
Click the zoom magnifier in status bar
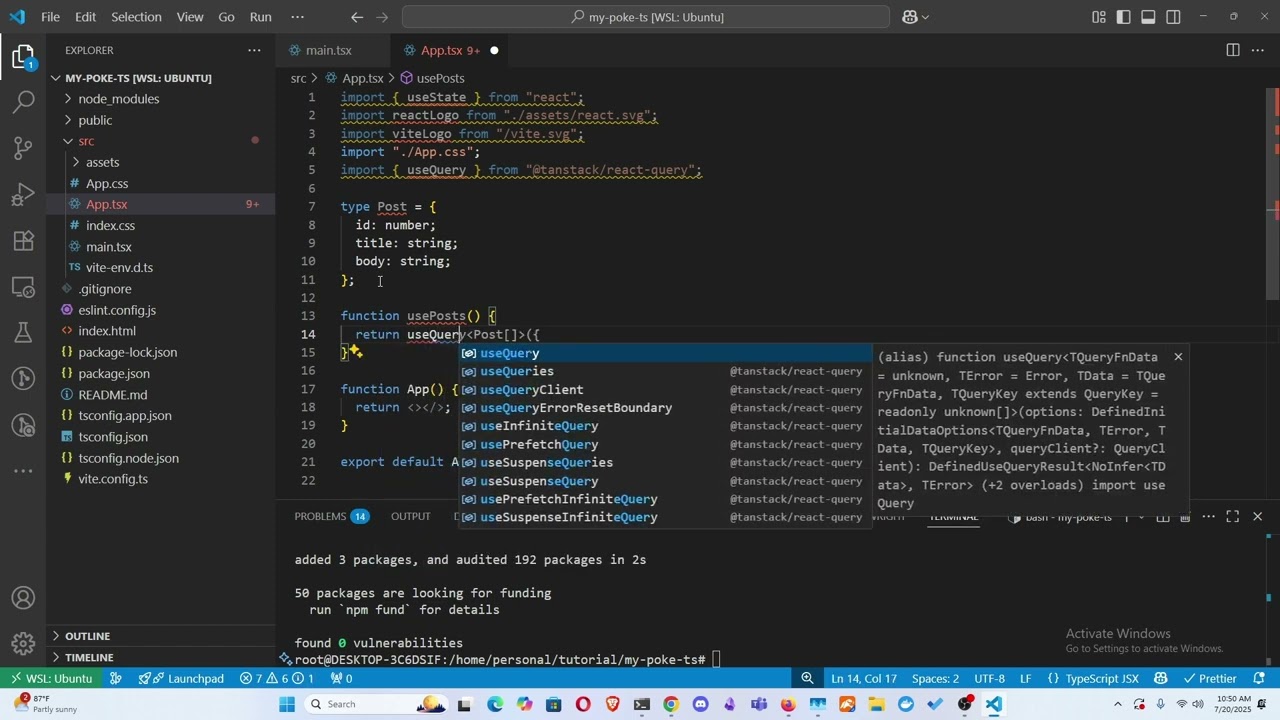click(807, 678)
